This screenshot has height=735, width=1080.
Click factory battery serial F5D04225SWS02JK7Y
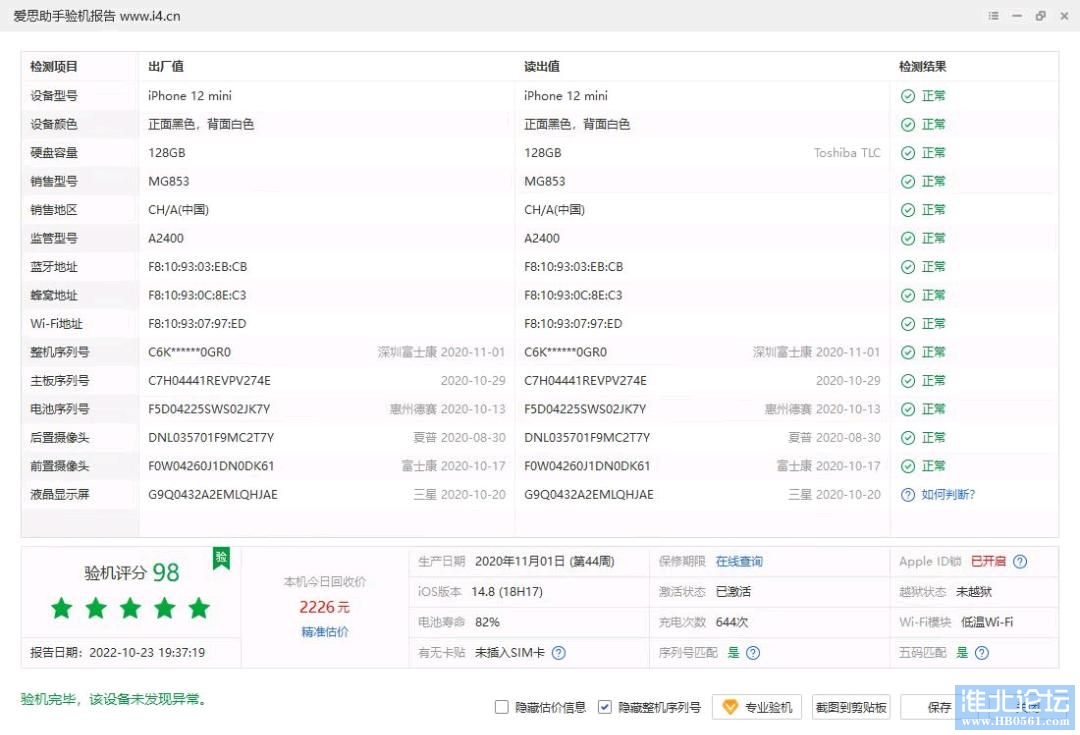click(x=209, y=409)
